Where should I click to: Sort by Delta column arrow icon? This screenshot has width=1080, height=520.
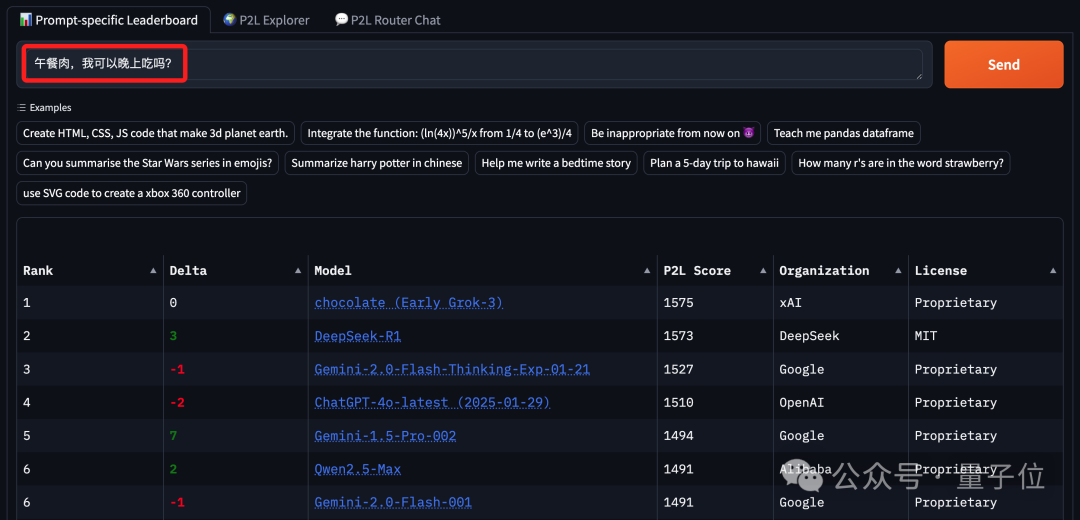[x=298, y=271]
